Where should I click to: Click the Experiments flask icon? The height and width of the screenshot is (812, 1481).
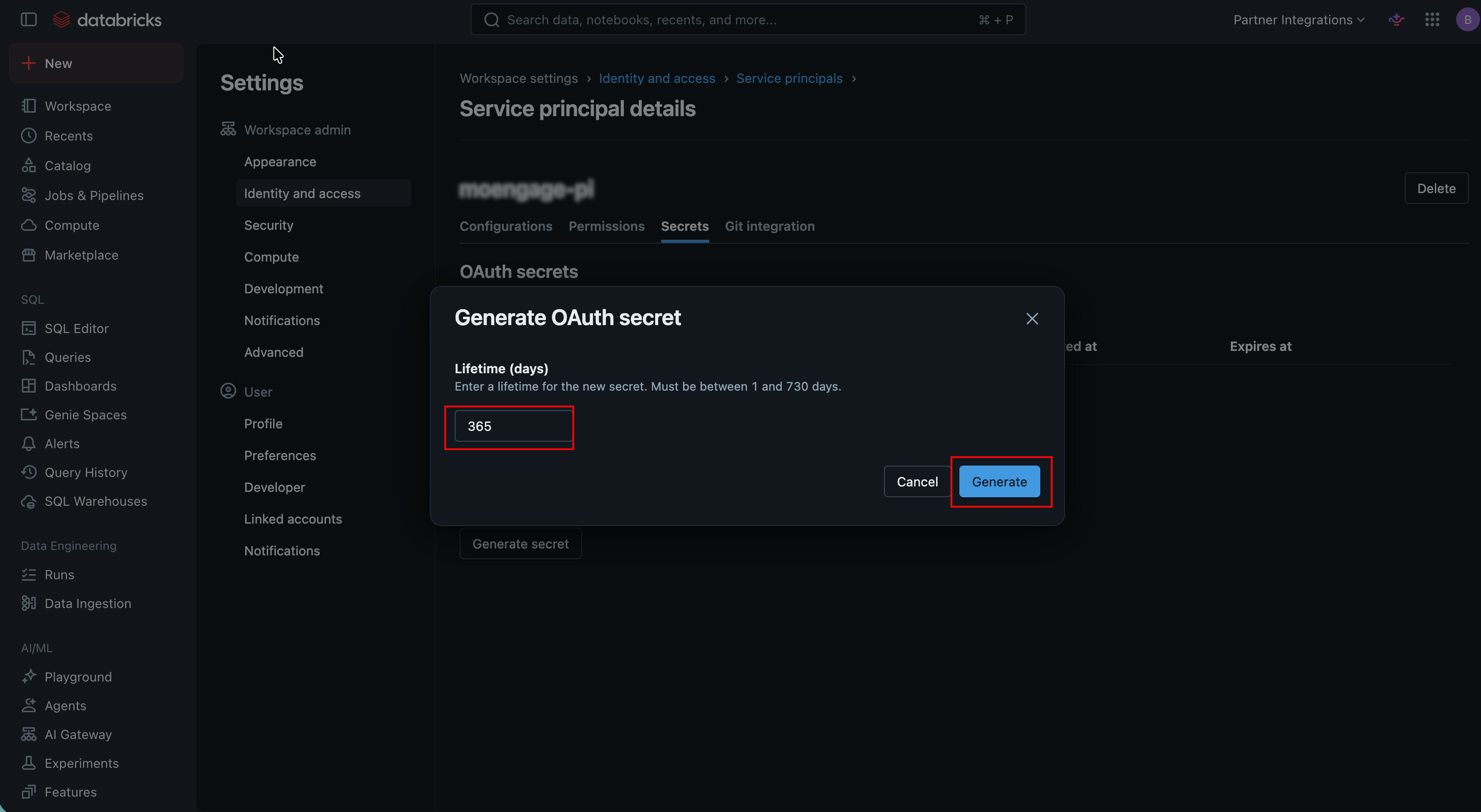(29, 763)
